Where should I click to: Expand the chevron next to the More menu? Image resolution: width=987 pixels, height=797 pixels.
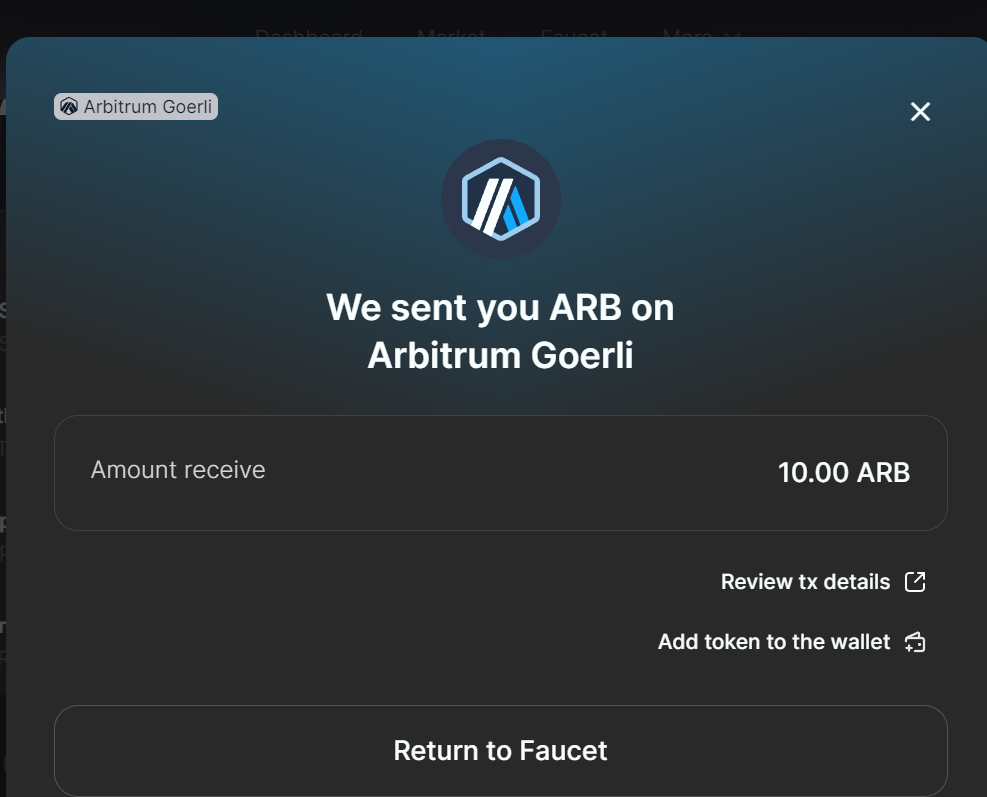[730, 35]
